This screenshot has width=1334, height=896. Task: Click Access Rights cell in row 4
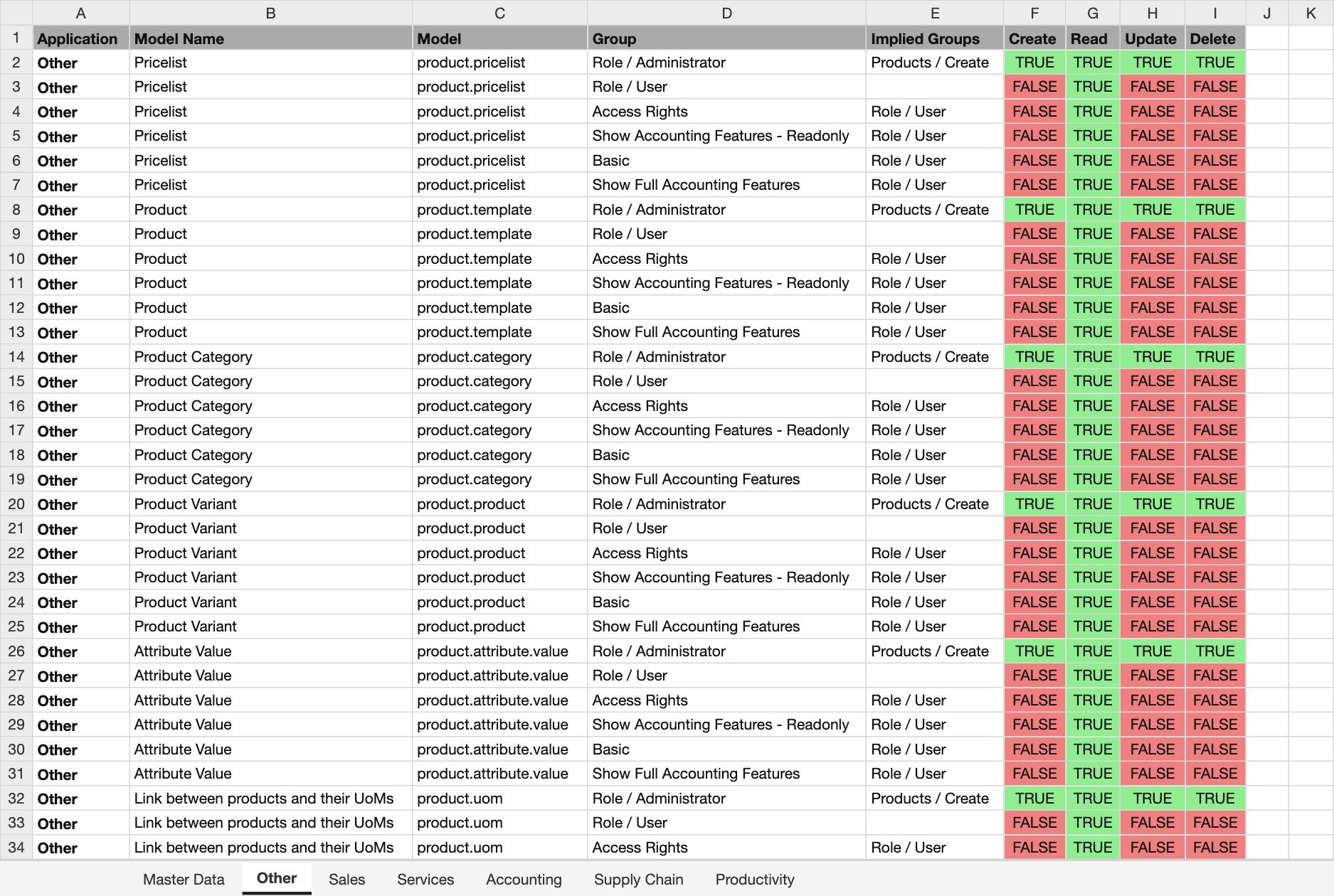(726, 112)
